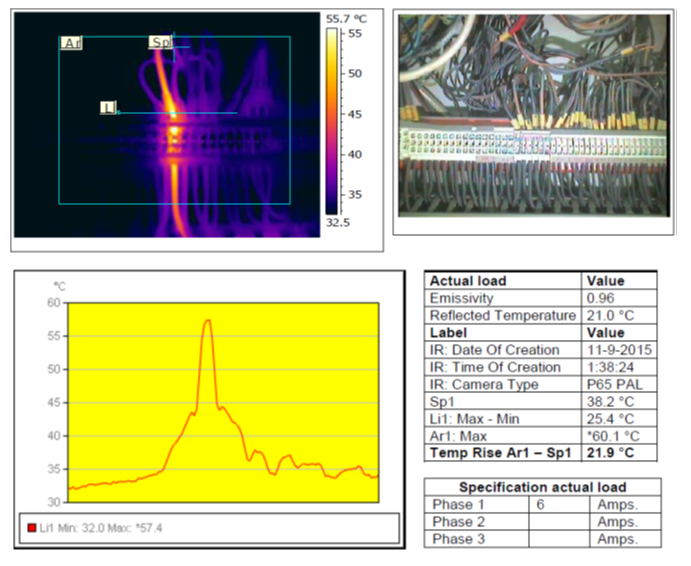The width and height of the screenshot is (691, 566).
Task: Click the 55.7 °C scale maximum value
Action: click(x=346, y=19)
